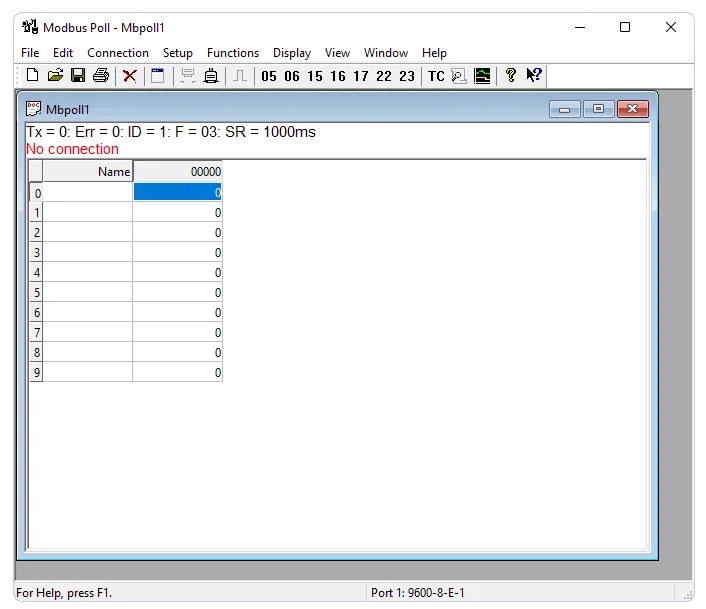Click the New document toolbar icon

(32, 75)
